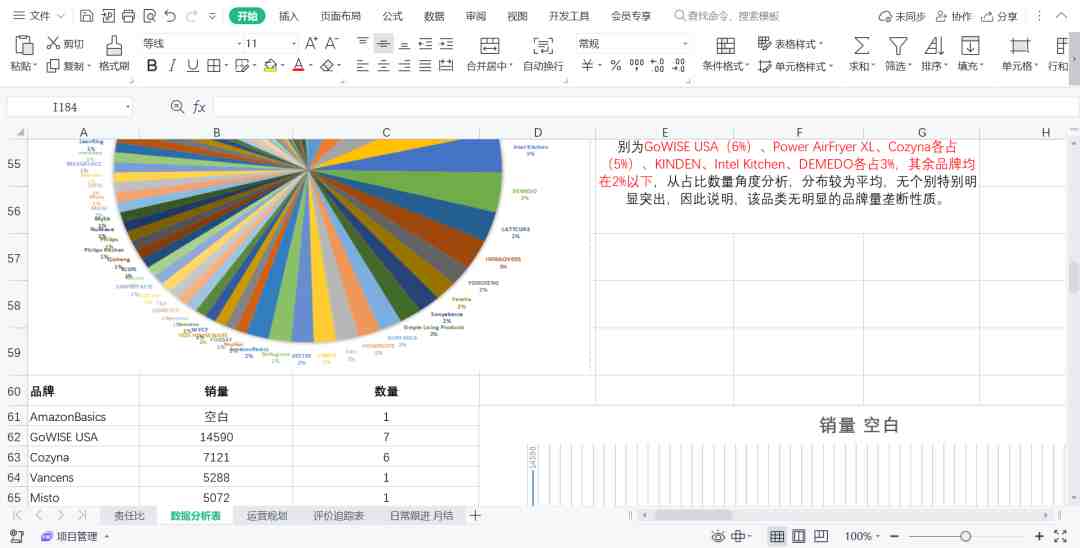Screen dimensions: 1080x548
Task: Switch to Normal view in status bar
Action: (777, 536)
